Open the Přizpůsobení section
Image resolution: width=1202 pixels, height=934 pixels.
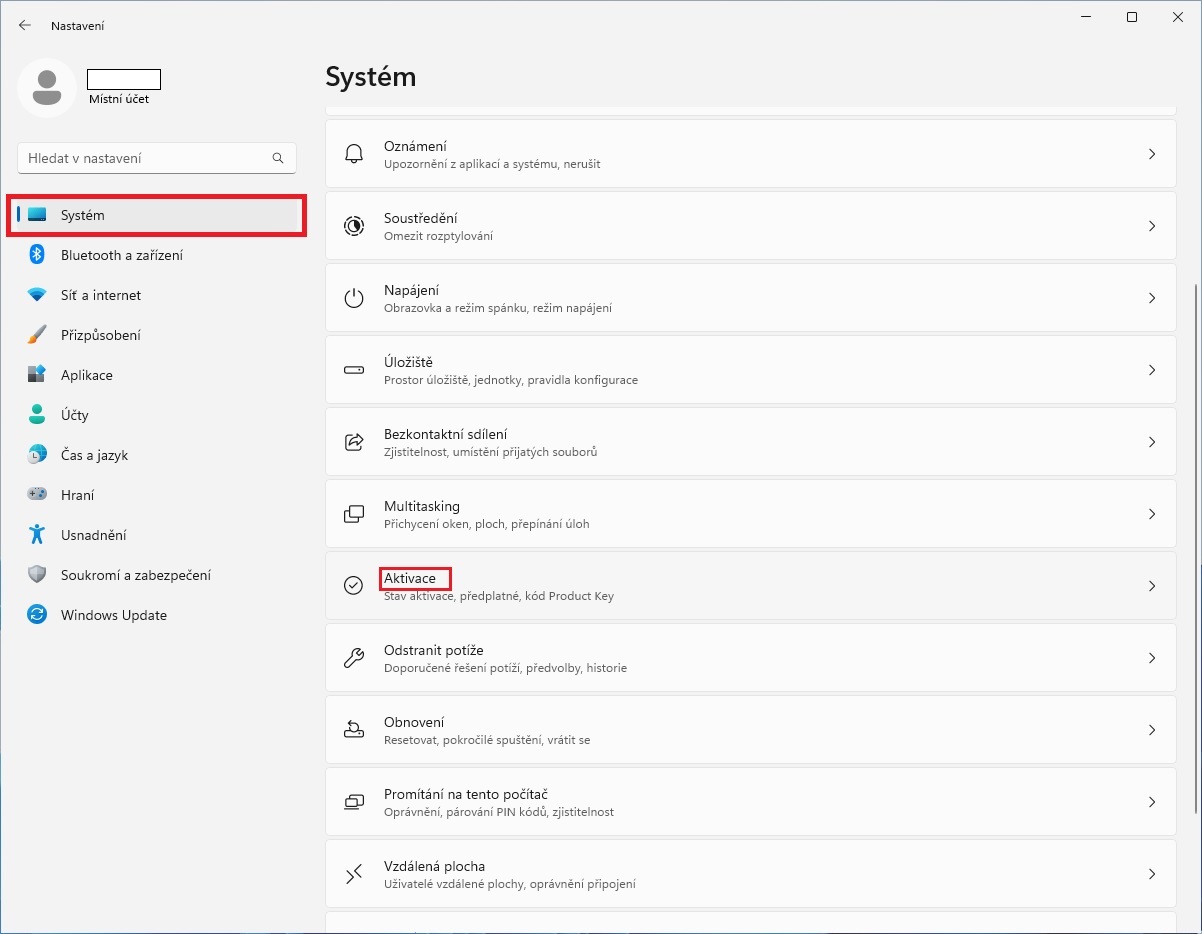(157, 335)
